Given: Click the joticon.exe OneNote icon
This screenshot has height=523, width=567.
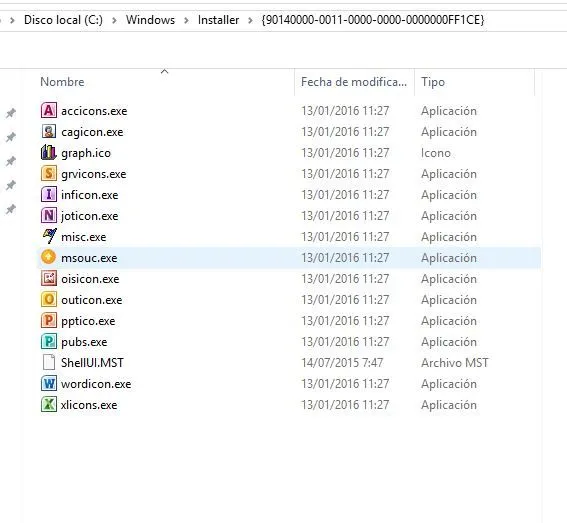Looking at the screenshot, I should (49, 215).
